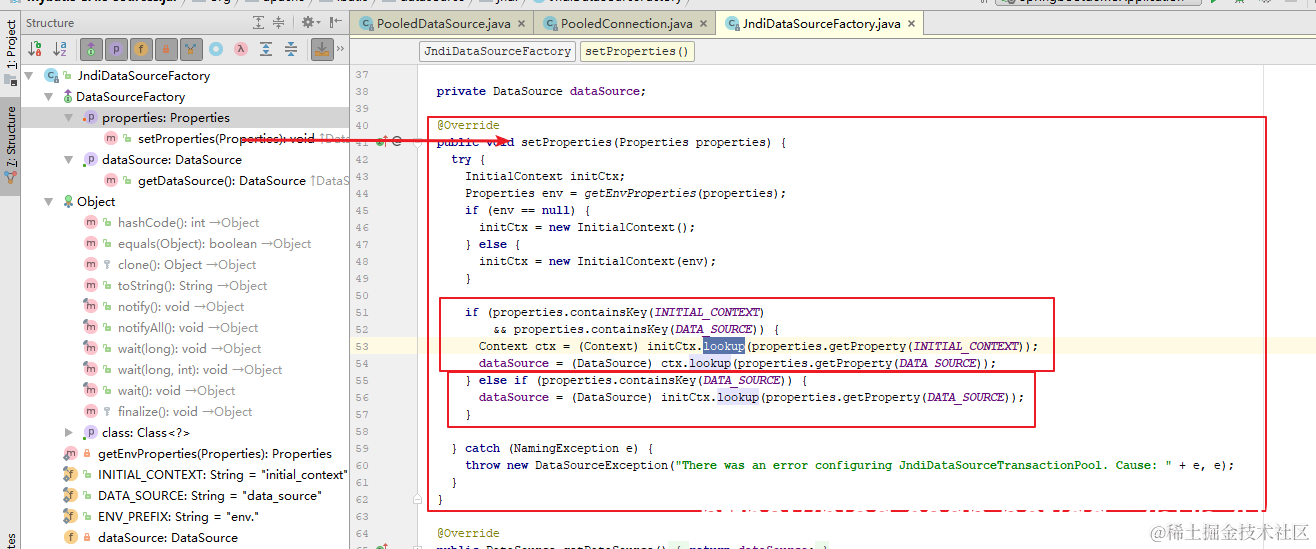Viewport: 1316px width, 549px height.
Task: Select dataSource: DataSource field at bottom
Action: point(168,538)
